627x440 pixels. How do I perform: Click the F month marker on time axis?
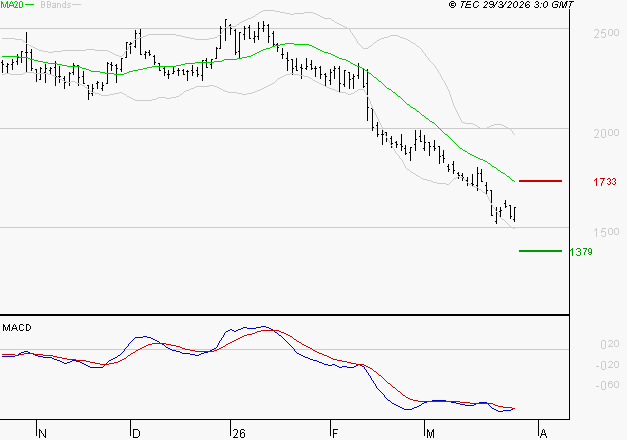[335, 434]
